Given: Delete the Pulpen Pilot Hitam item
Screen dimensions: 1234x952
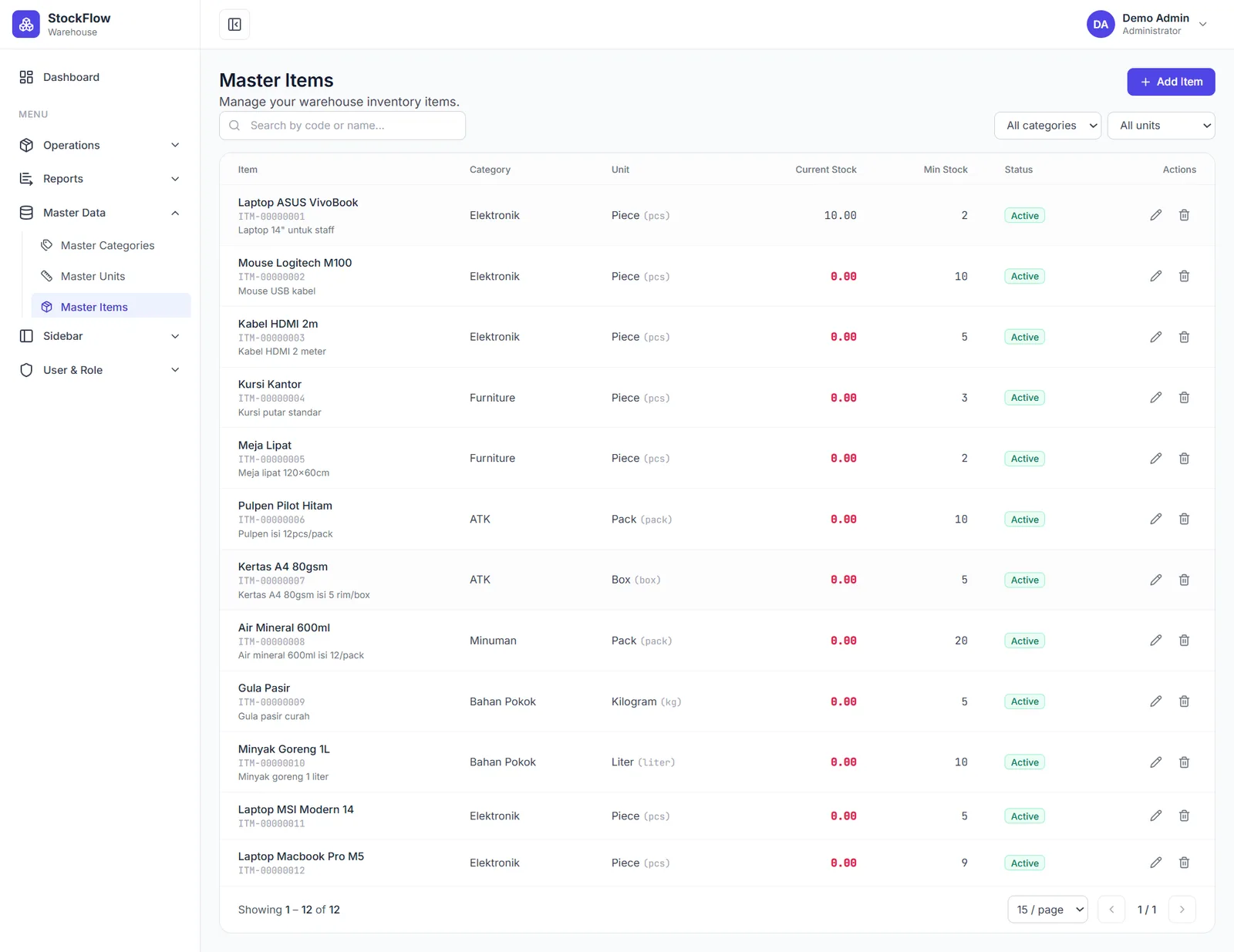Looking at the screenshot, I should 1184,519.
